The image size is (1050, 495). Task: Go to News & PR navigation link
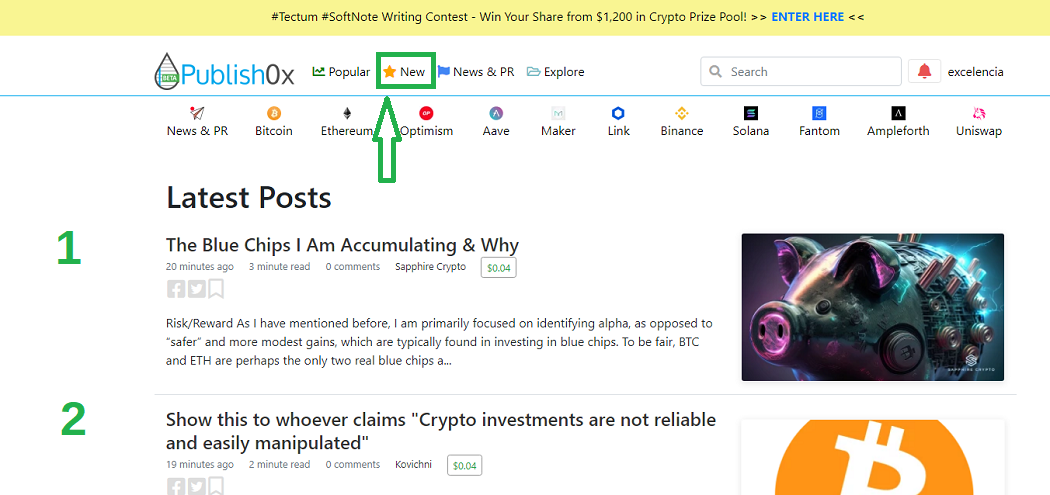(476, 72)
